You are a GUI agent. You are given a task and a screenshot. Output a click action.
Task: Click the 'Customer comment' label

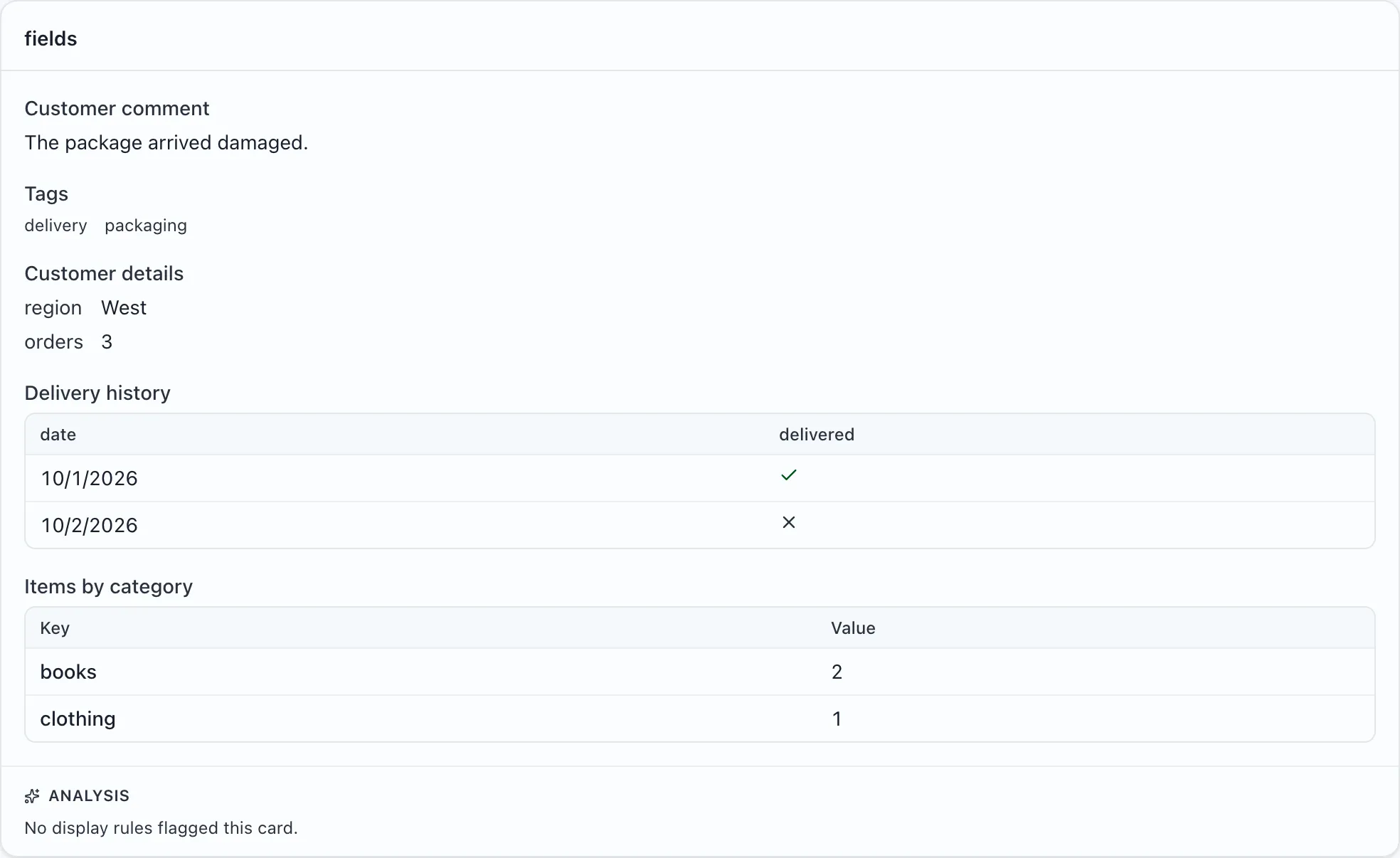[117, 108]
